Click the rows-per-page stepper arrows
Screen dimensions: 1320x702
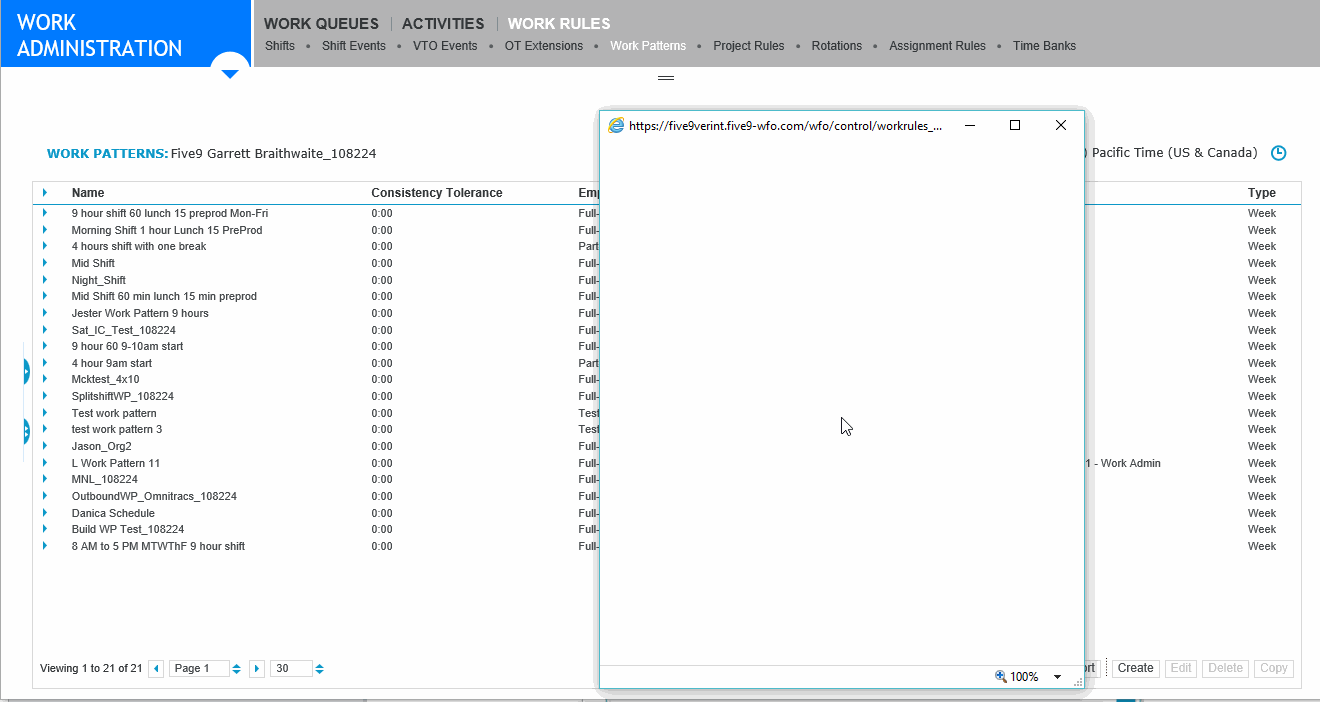[319, 668]
